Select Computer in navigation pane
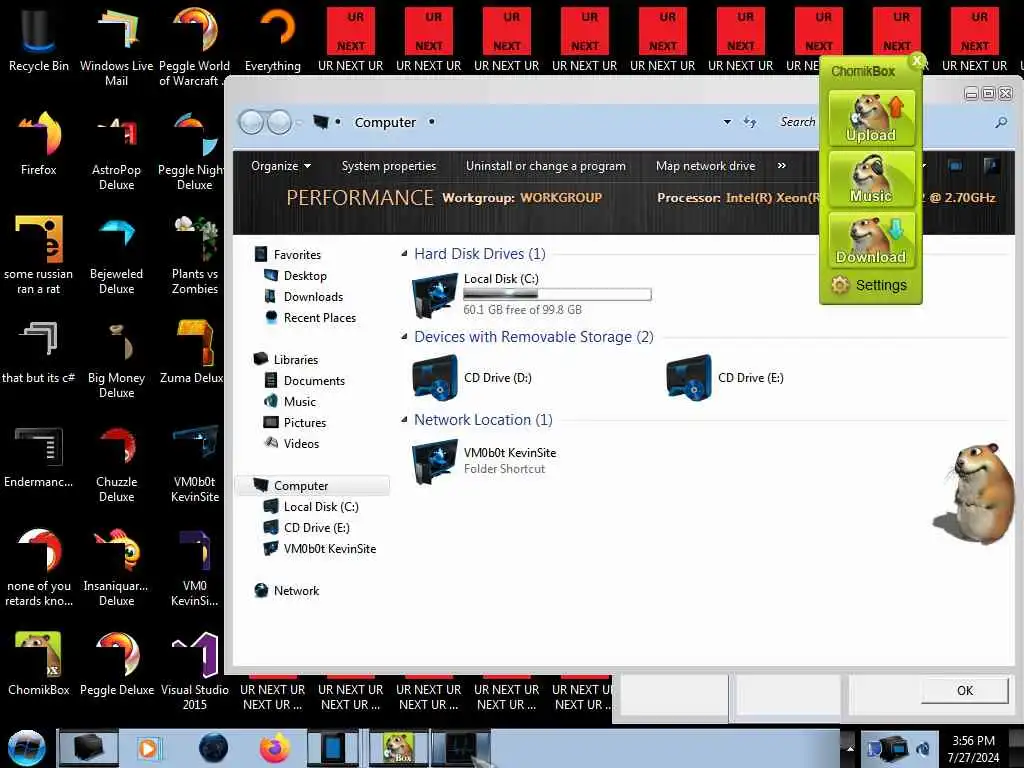The height and width of the screenshot is (768, 1024). [x=313, y=485]
